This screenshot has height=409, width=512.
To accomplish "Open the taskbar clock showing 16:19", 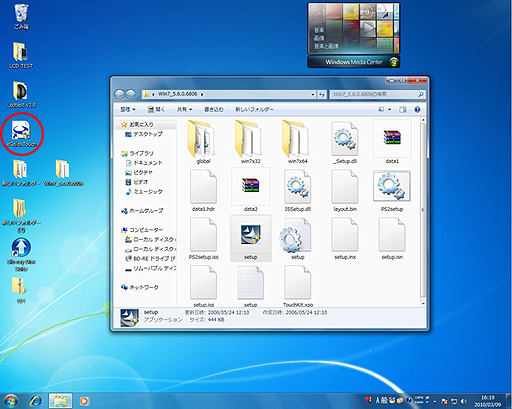I will point(487,401).
